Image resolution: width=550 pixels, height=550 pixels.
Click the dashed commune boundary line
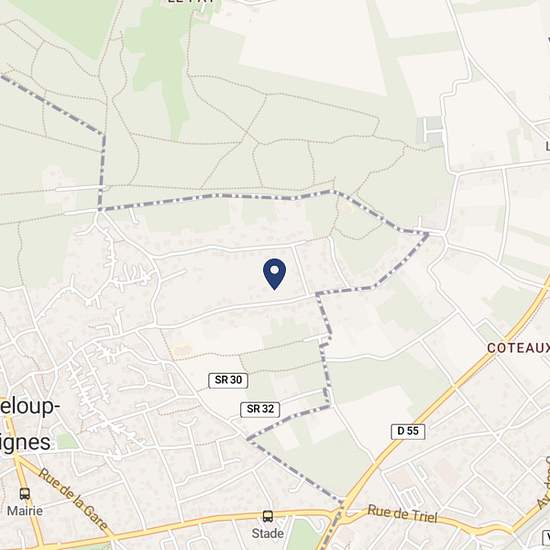(217, 196)
